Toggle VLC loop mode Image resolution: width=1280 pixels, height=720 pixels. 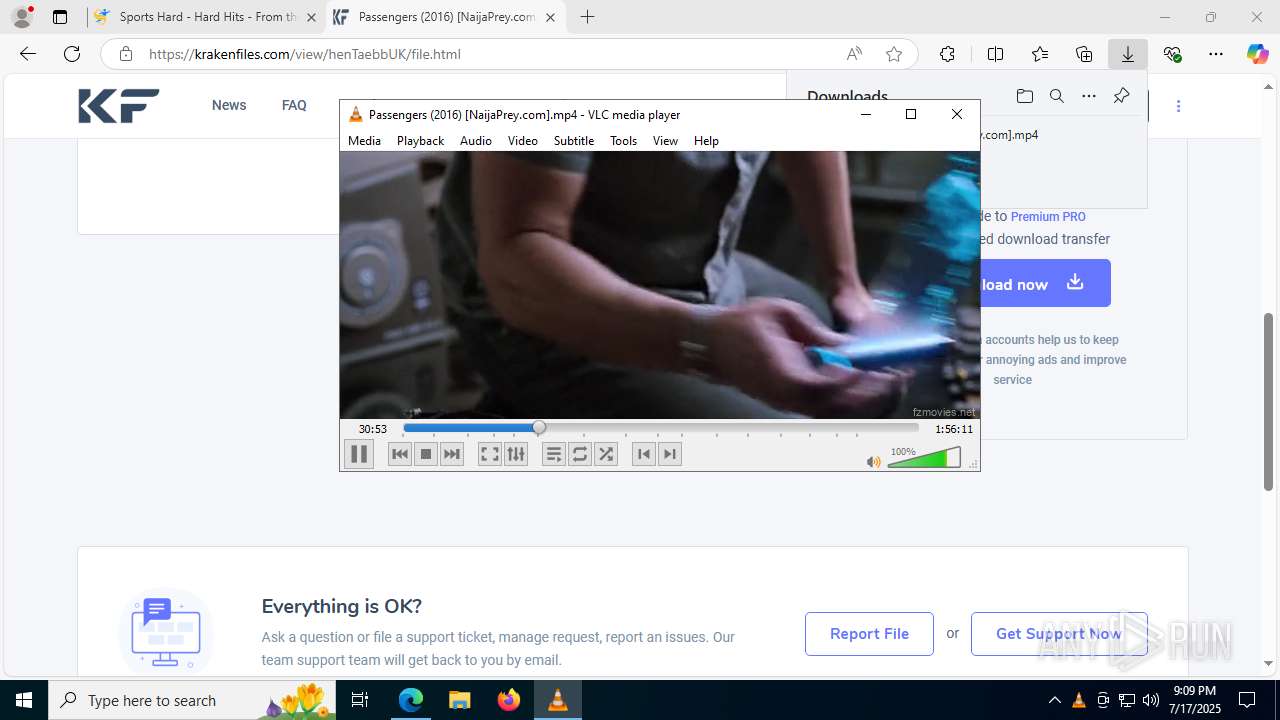point(580,454)
